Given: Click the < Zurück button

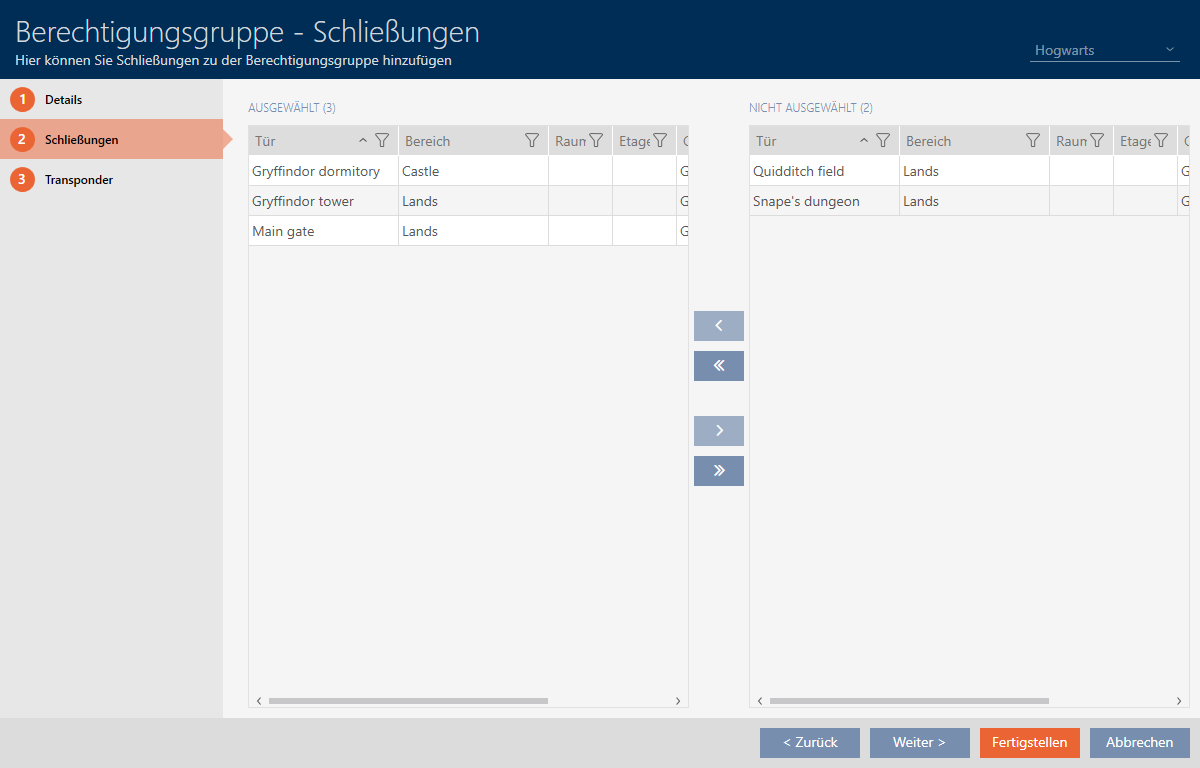Looking at the screenshot, I should (809, 743).
